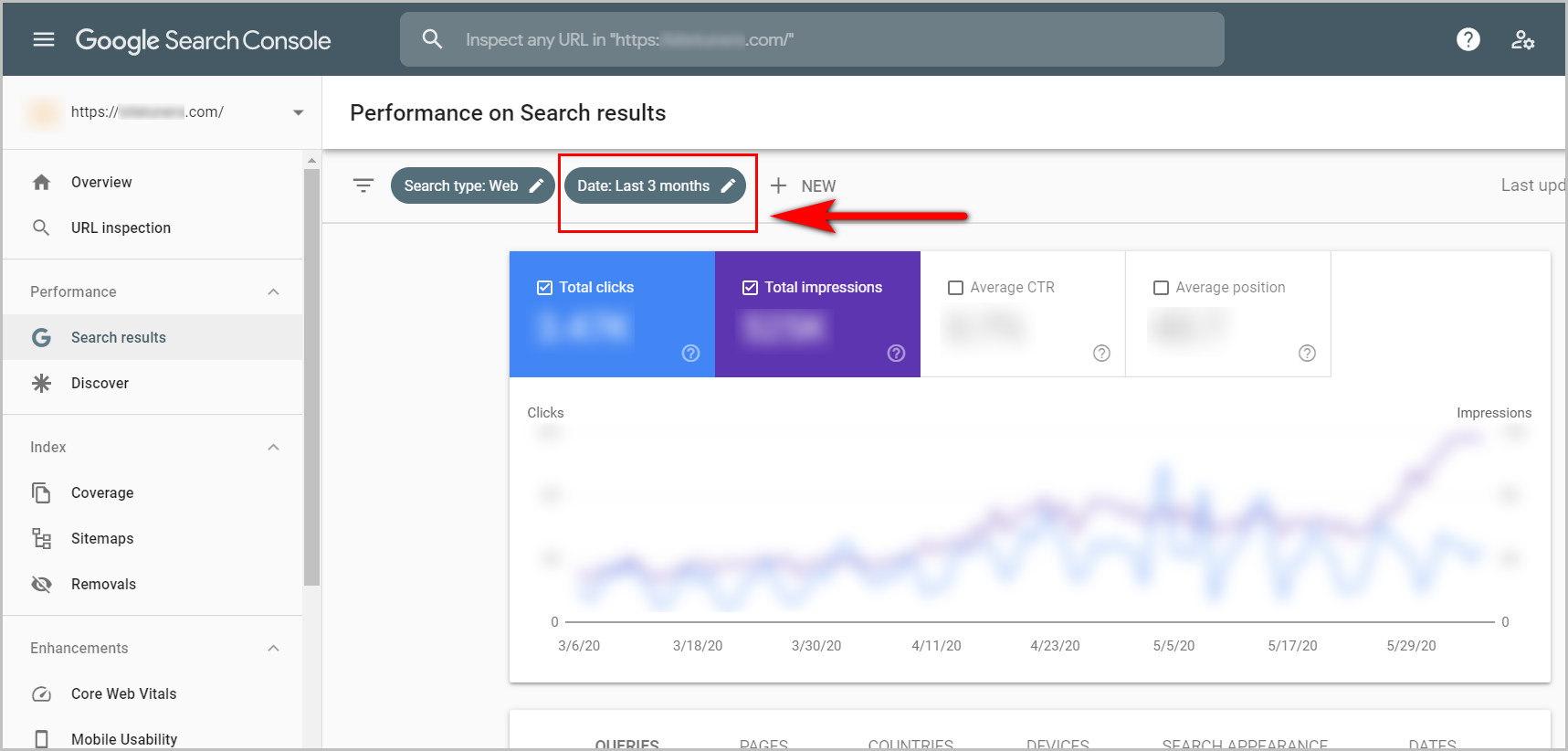Open user settings icon at top right
Image resolution: width=1568 pixels, height=751 pixels.
tap(1522, 39)
